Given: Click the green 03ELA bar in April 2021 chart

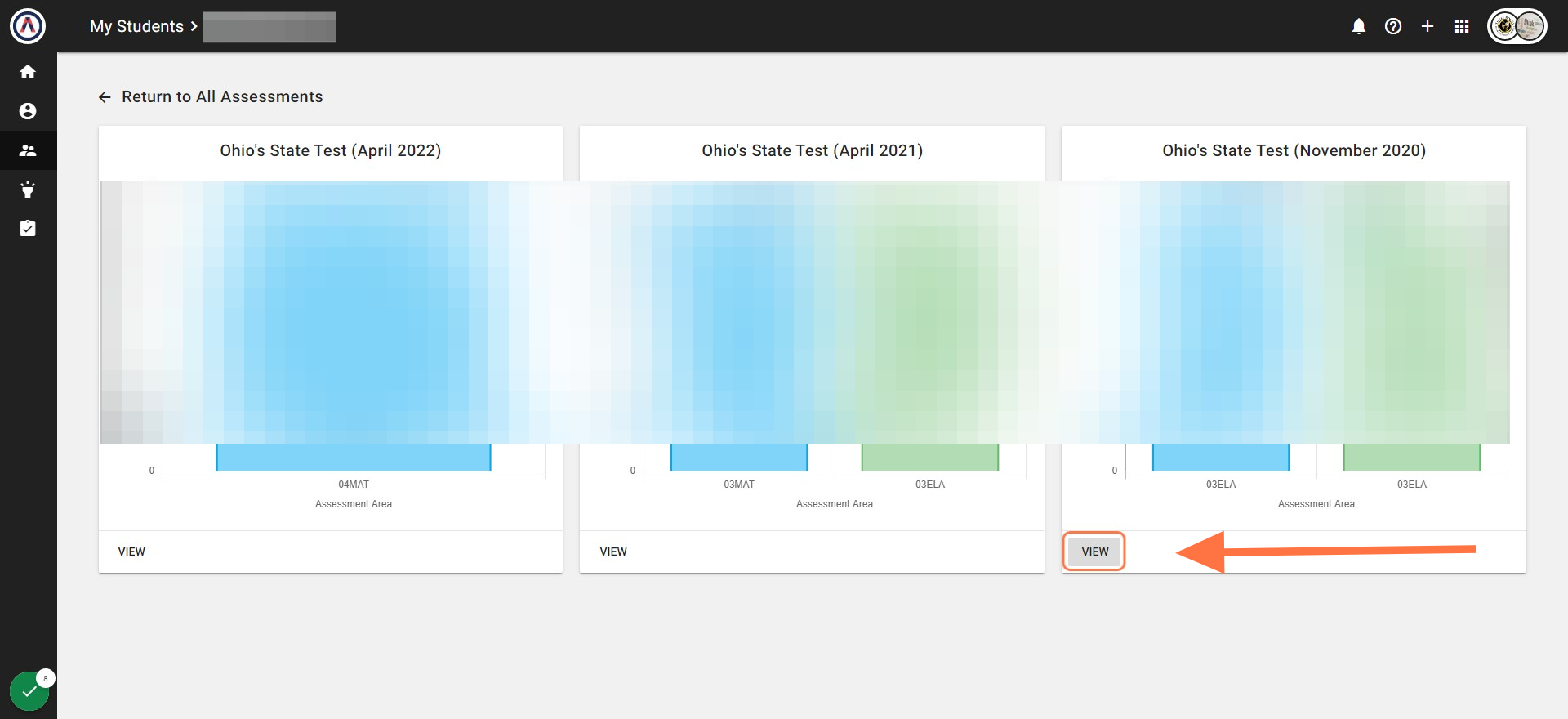Looking at the screenshot, I should (x=930, y=457).
